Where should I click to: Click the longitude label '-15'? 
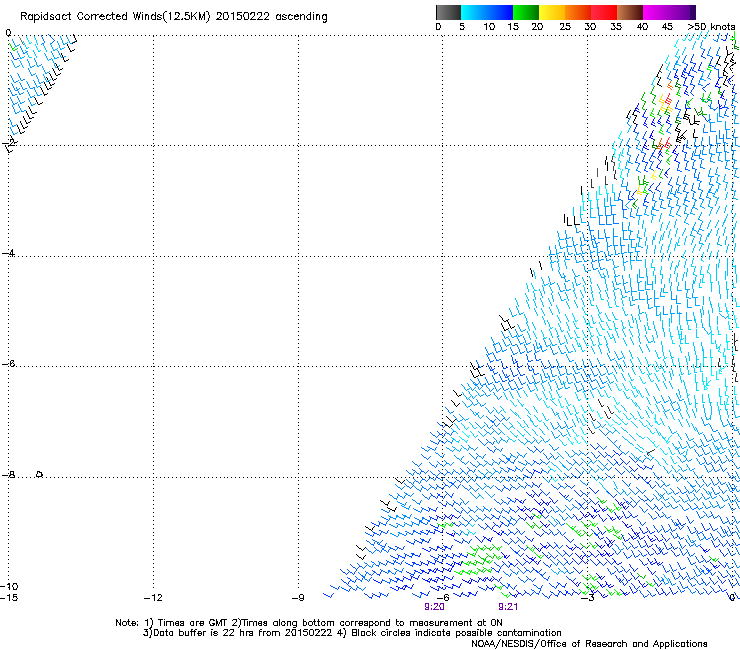click(x=8, y=598)
